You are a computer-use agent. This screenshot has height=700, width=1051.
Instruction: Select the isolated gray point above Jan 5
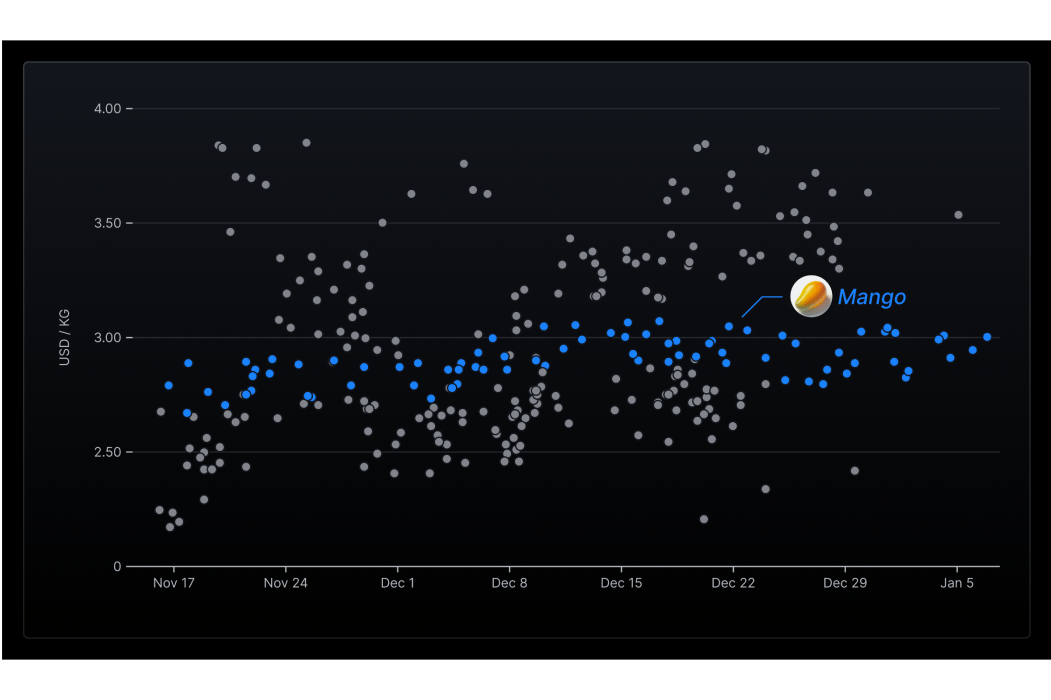(958, 215)
